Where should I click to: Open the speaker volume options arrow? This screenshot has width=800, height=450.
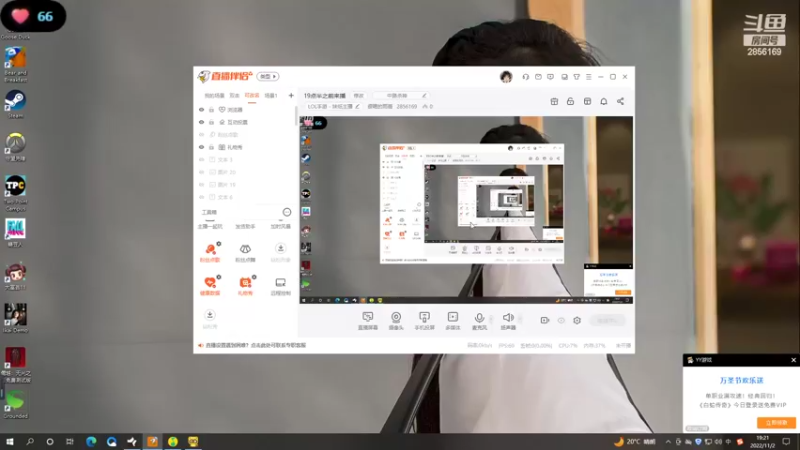click(520, 319)
